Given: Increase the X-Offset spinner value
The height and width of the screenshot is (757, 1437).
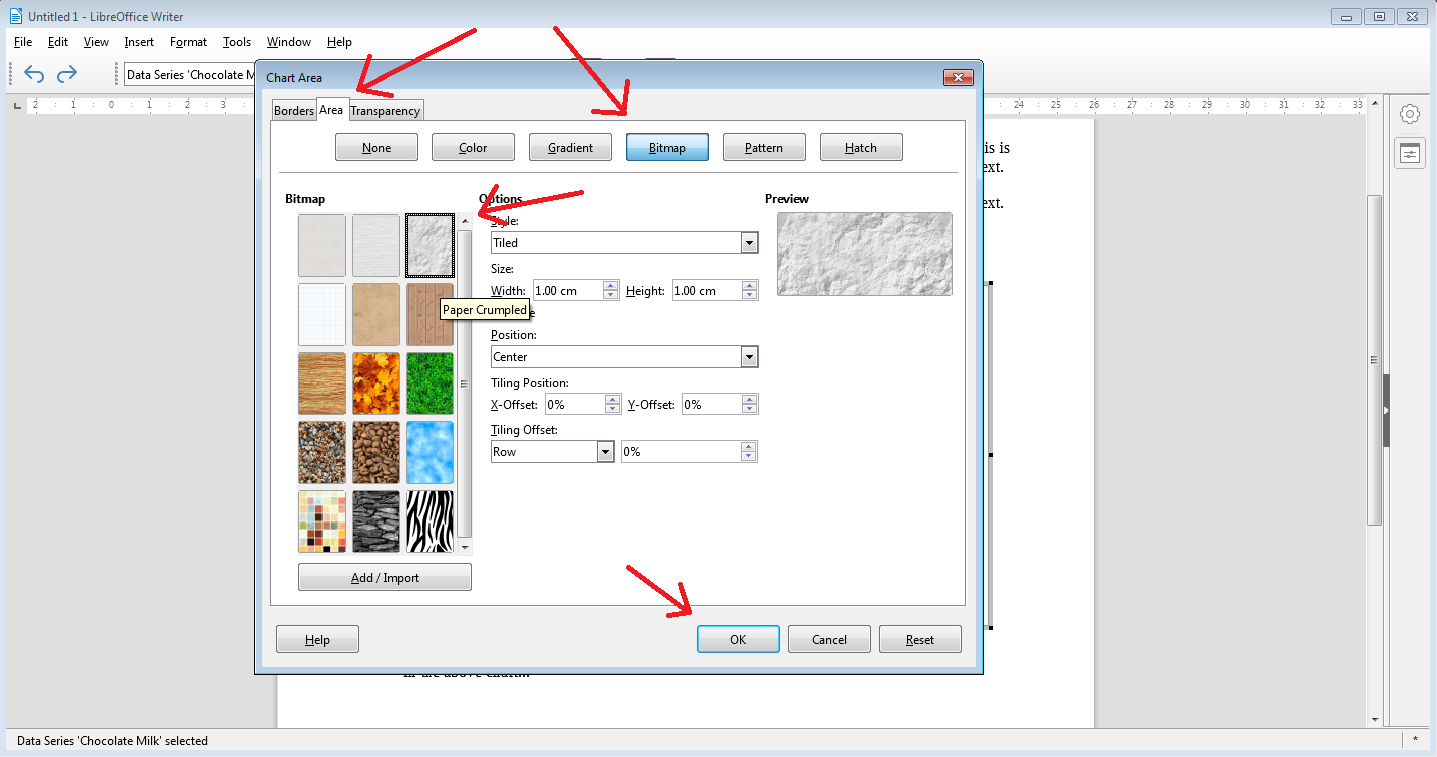Looking at the screenshot, I should pos(612,399).
